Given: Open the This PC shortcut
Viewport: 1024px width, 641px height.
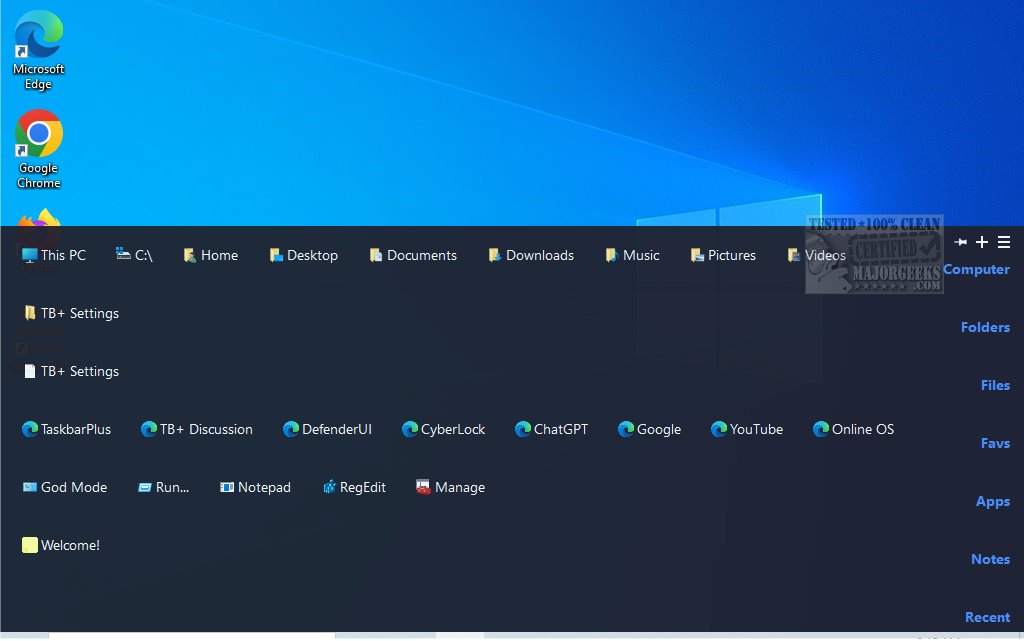Looking at the screenshot, I should (x=54, y=255).
